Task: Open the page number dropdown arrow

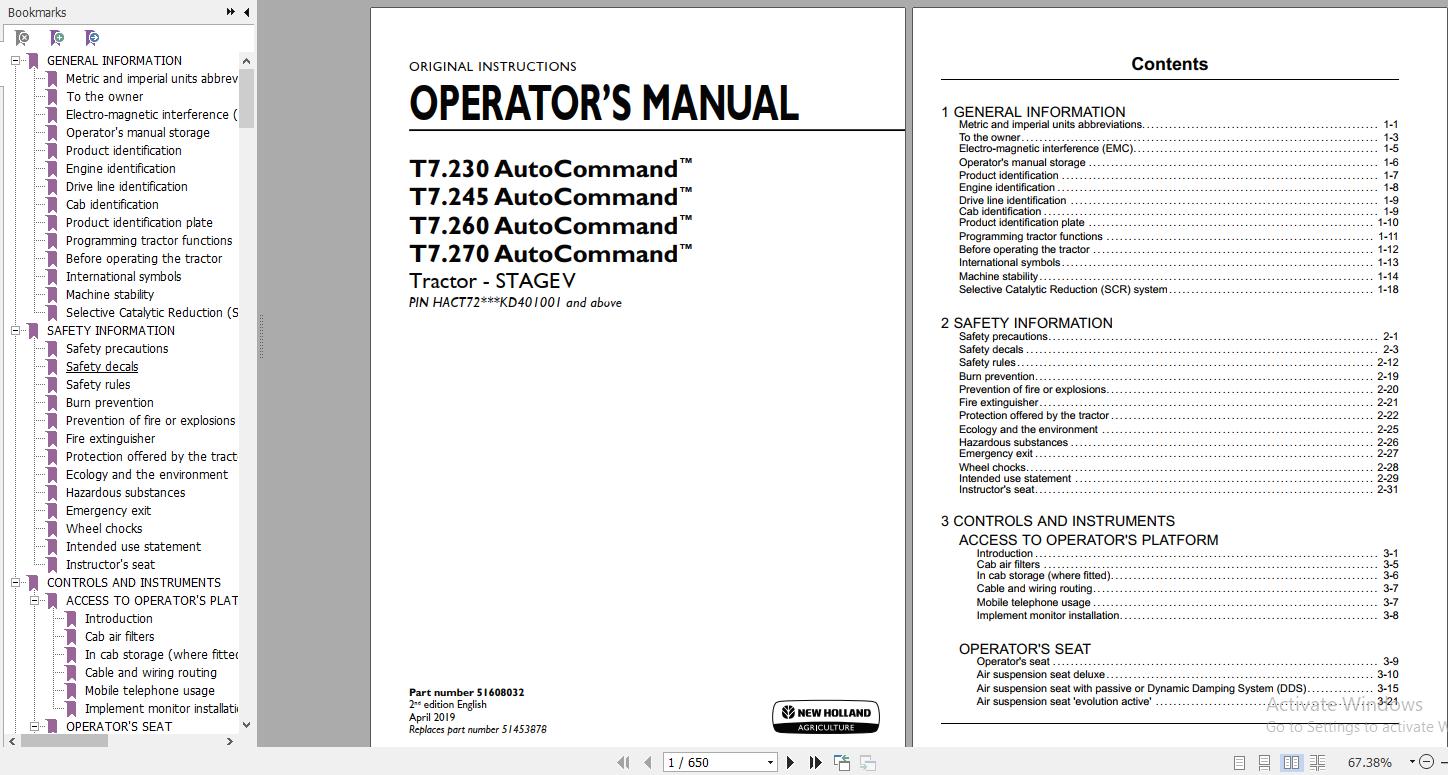Action: click(768, 762)
